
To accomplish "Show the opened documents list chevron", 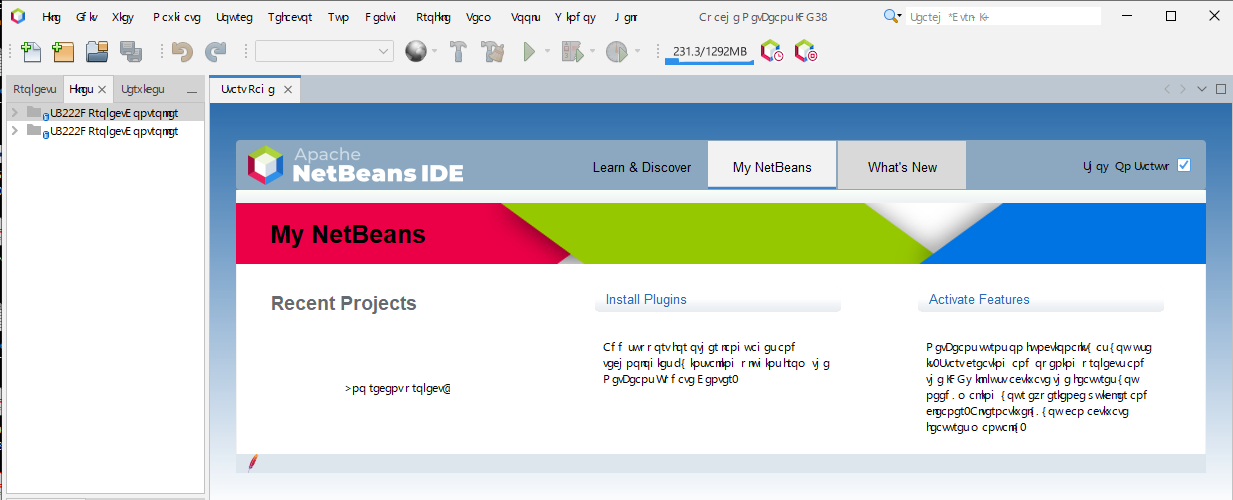I will click(1202, 89).
